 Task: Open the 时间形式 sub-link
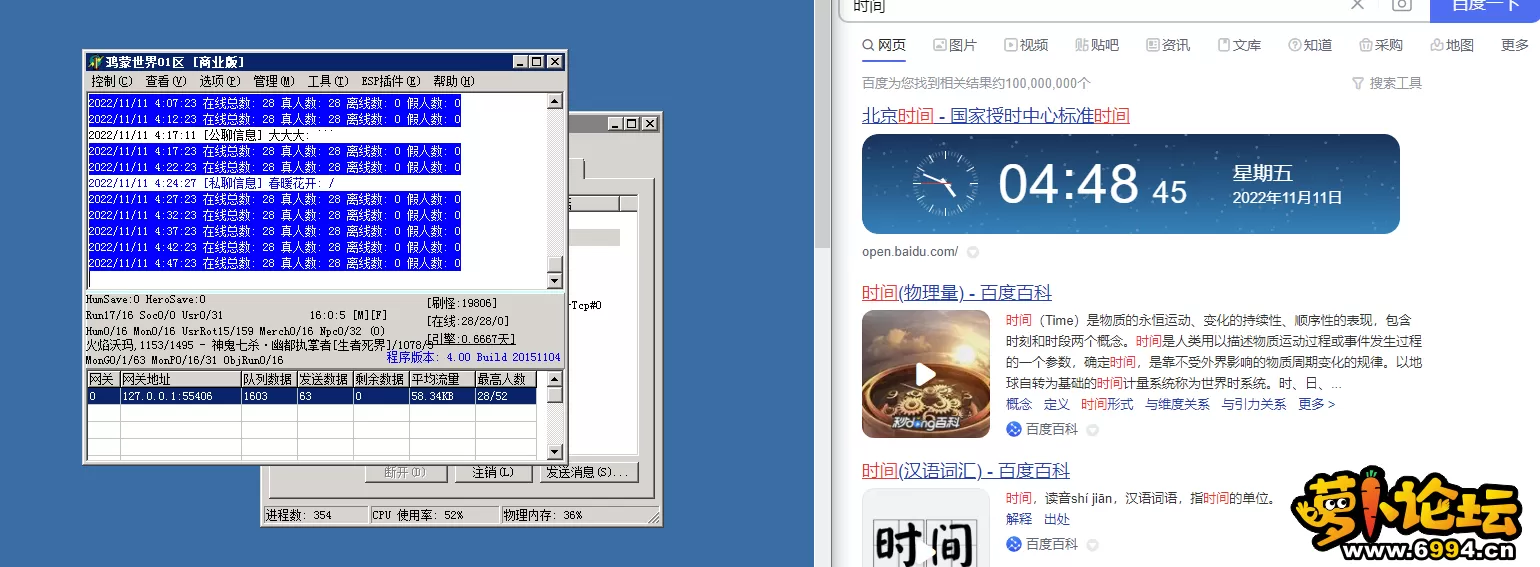tap(1107, 404)
